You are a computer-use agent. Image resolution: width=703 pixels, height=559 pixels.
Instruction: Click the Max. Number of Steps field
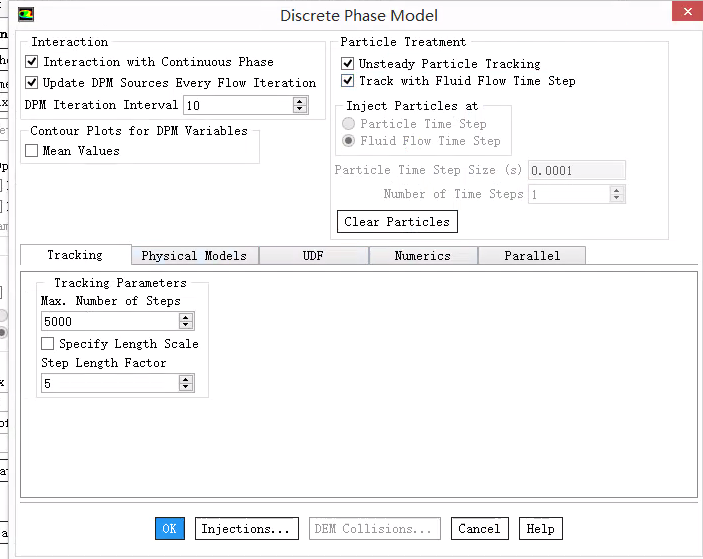click(x=110, y=321)
